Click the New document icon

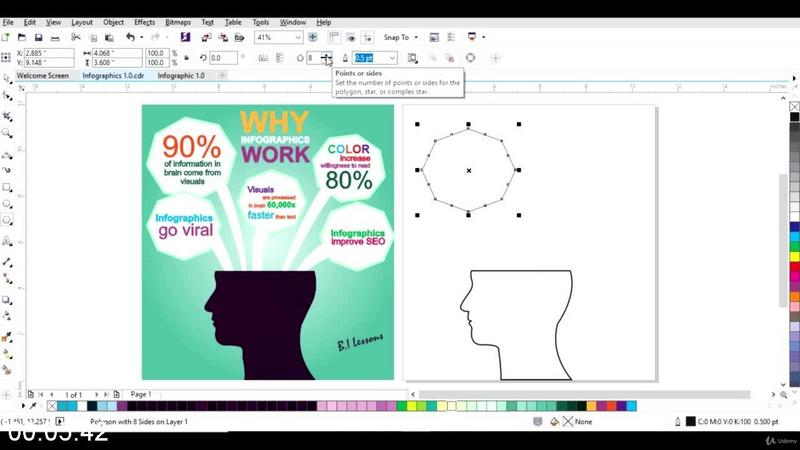tap(6, 37)
